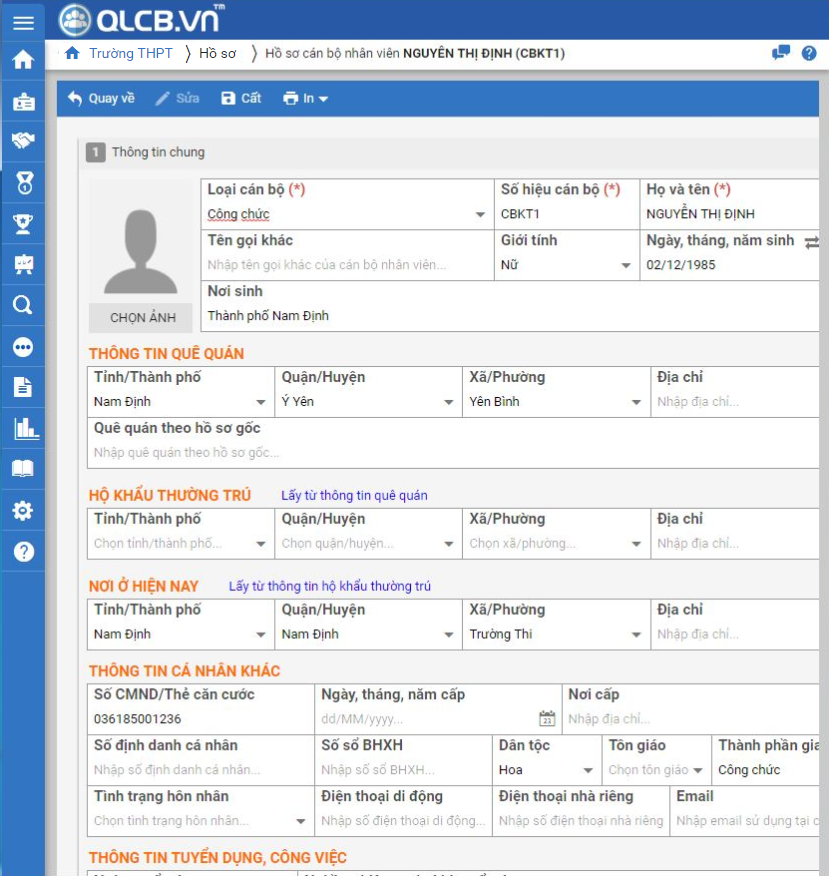This screenshot has height=876, width=829.
Task: Open the Giới tính dropdown
Action: click(626, 266)
